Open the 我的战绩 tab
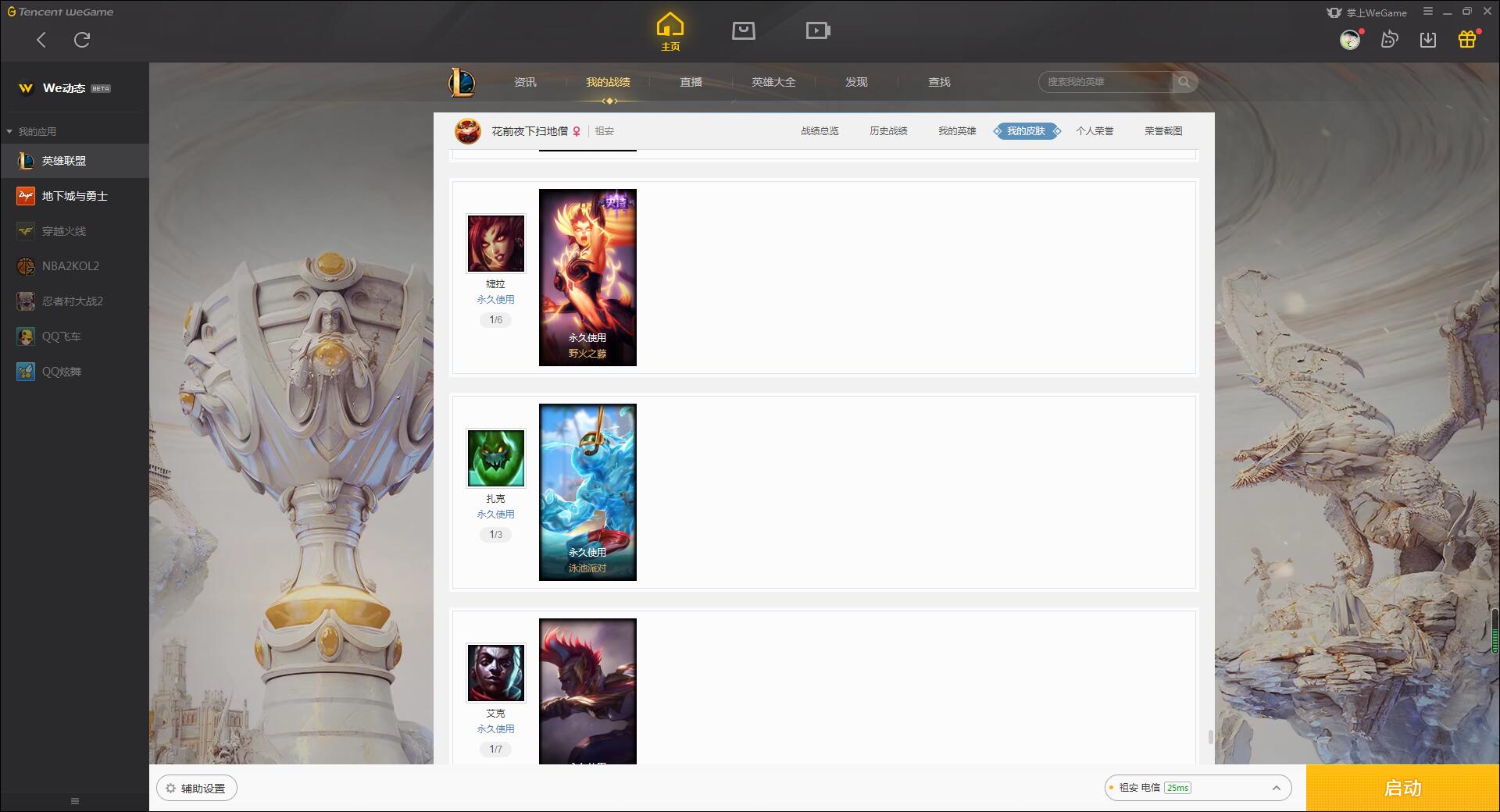 608,82
